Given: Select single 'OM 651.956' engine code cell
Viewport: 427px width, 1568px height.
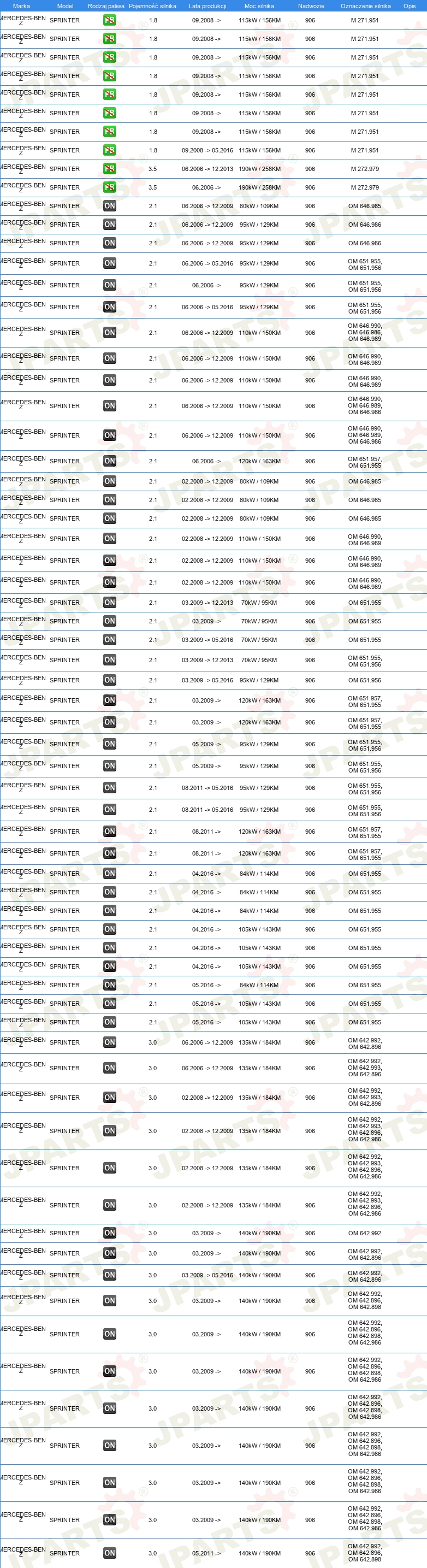Looking at the screenshot, I should pyautogui.click(x=364, y=681).
